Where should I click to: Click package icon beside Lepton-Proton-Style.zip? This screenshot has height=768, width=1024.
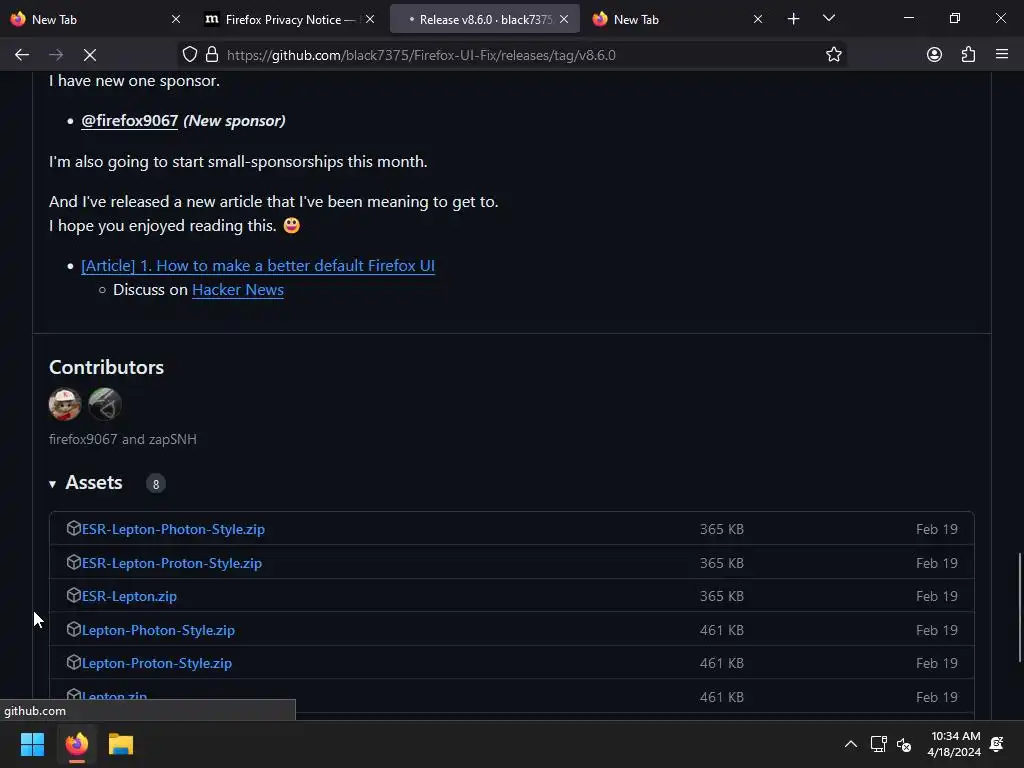pyautogui.click(x=73, y=662)
